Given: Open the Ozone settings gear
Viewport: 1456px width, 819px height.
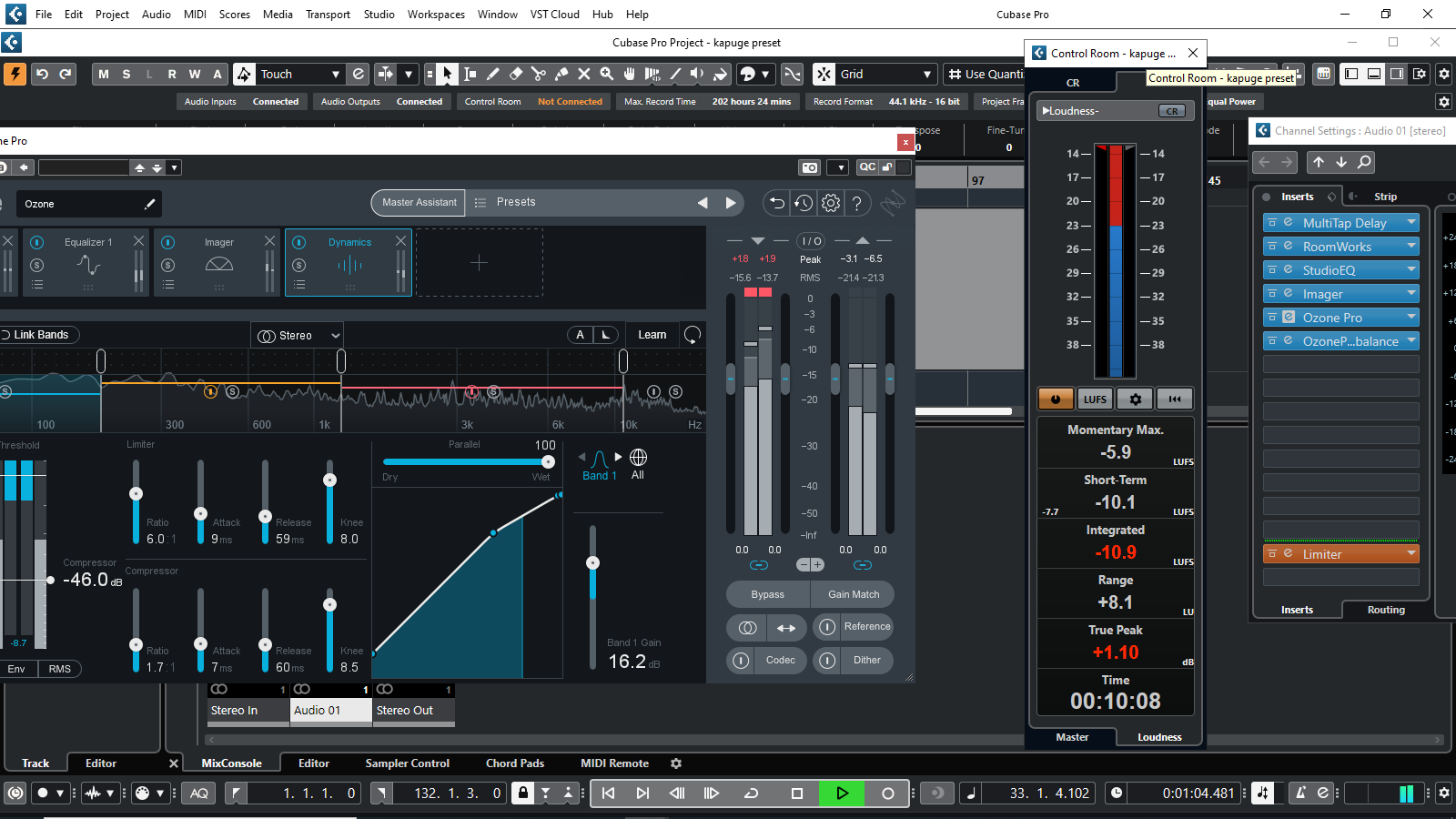Looking at the screenshot, I should click(830, 203).
